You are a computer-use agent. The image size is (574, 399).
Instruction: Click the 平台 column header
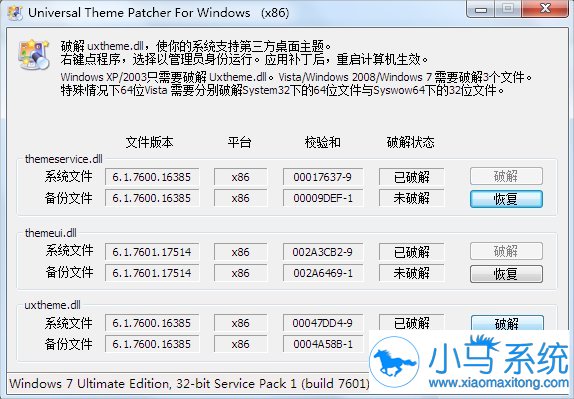click(x=239, y=142)
